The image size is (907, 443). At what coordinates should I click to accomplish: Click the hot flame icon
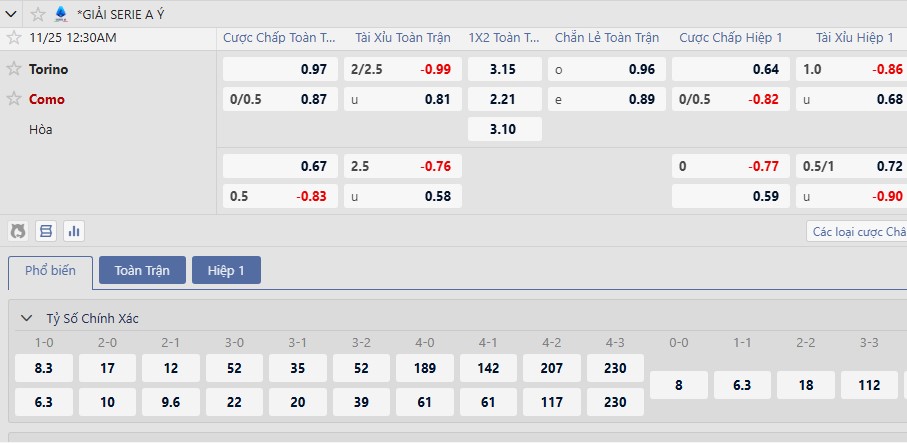[18, 231]
